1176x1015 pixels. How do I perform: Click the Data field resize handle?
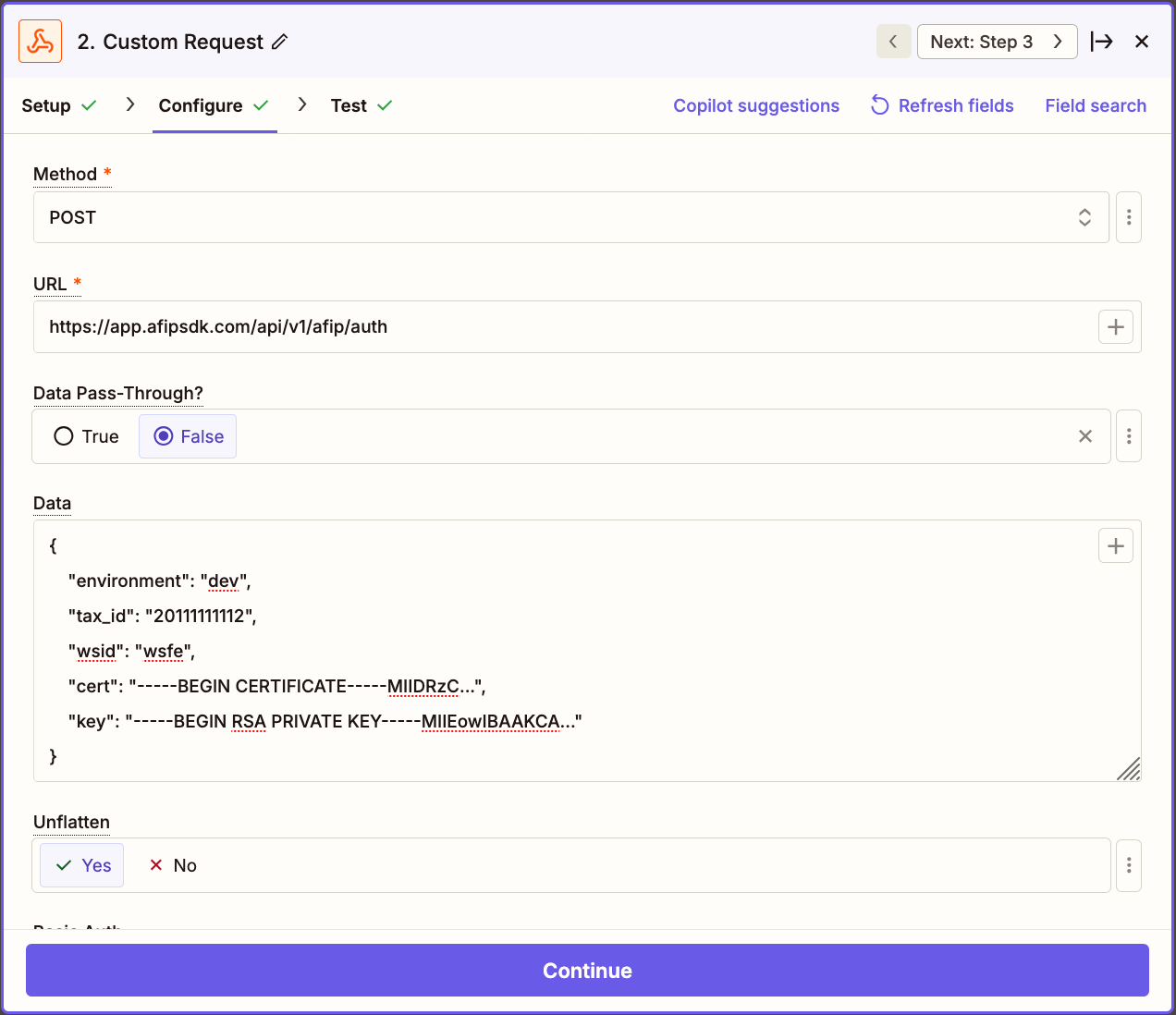pos(1128,769)
